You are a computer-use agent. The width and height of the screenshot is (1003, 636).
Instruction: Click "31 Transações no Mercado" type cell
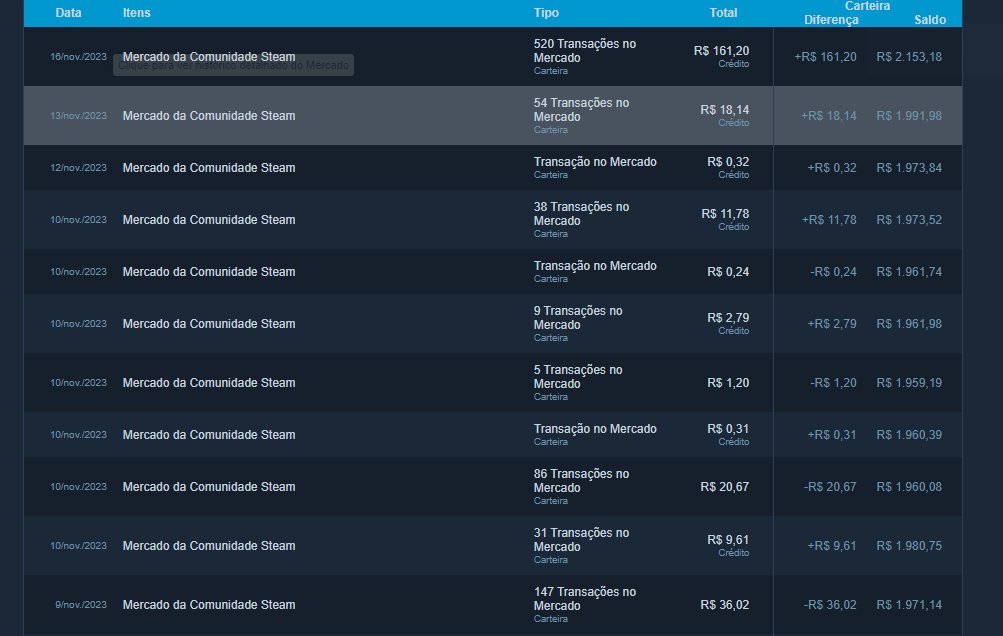(581, 540)
